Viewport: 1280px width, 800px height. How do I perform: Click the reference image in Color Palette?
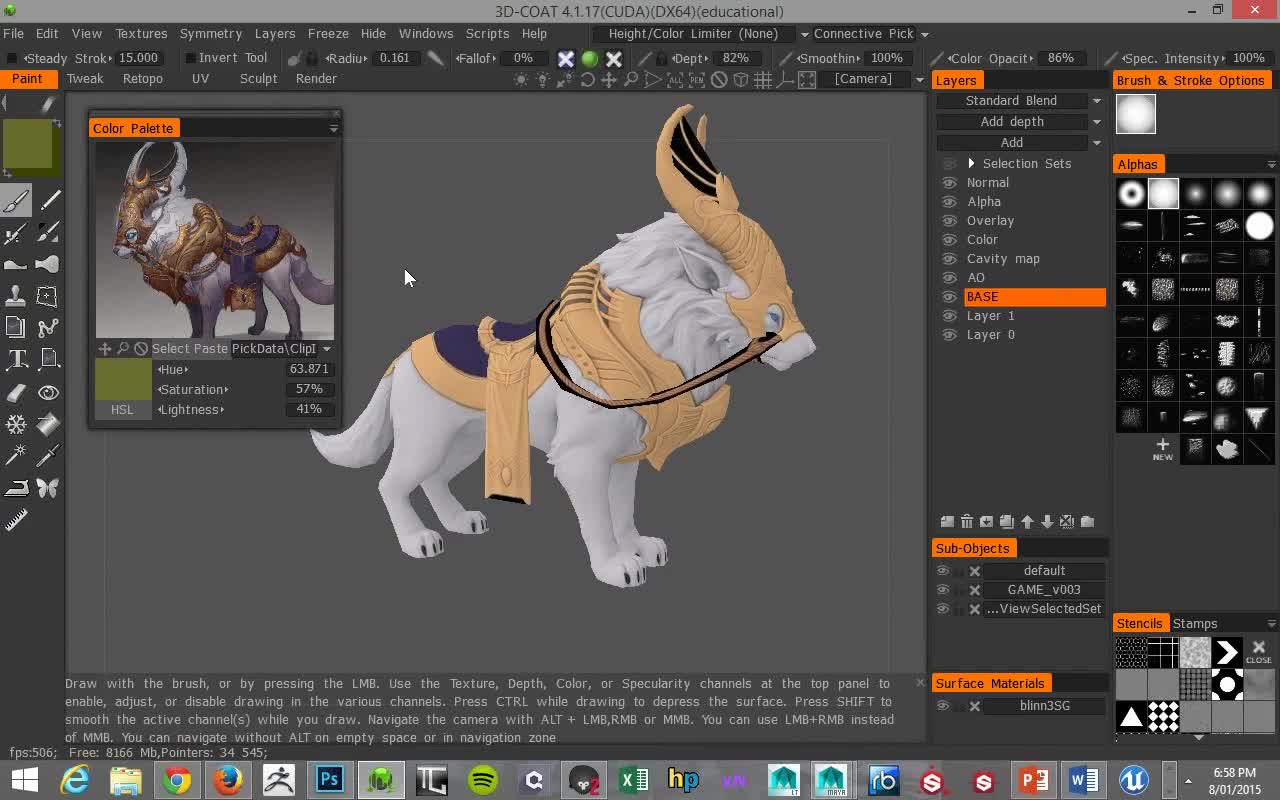215,240
